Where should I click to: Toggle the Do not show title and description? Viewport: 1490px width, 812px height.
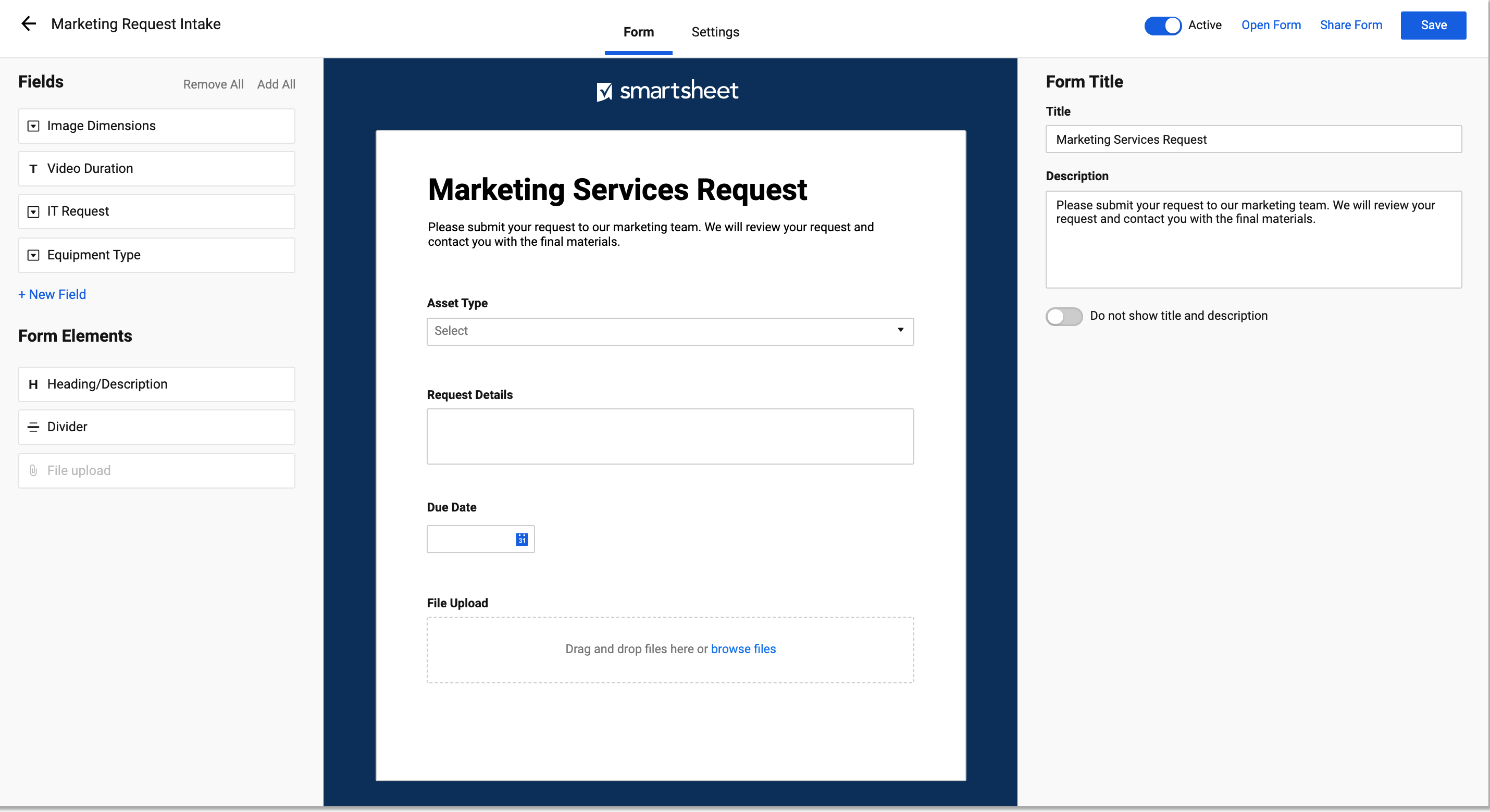click(1062, 315)
